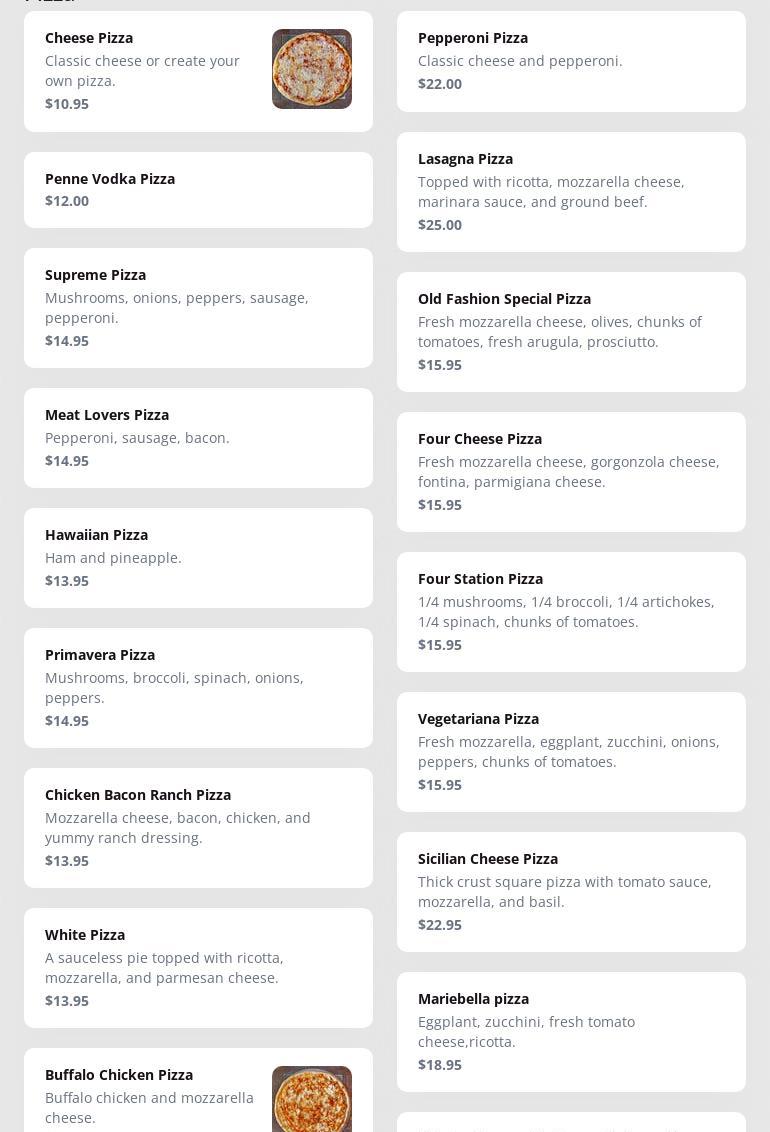The height and width of the screenshot is (1132, 770).
Task: Open the Four Cheese Pizza item
Action: coord(571,471)
